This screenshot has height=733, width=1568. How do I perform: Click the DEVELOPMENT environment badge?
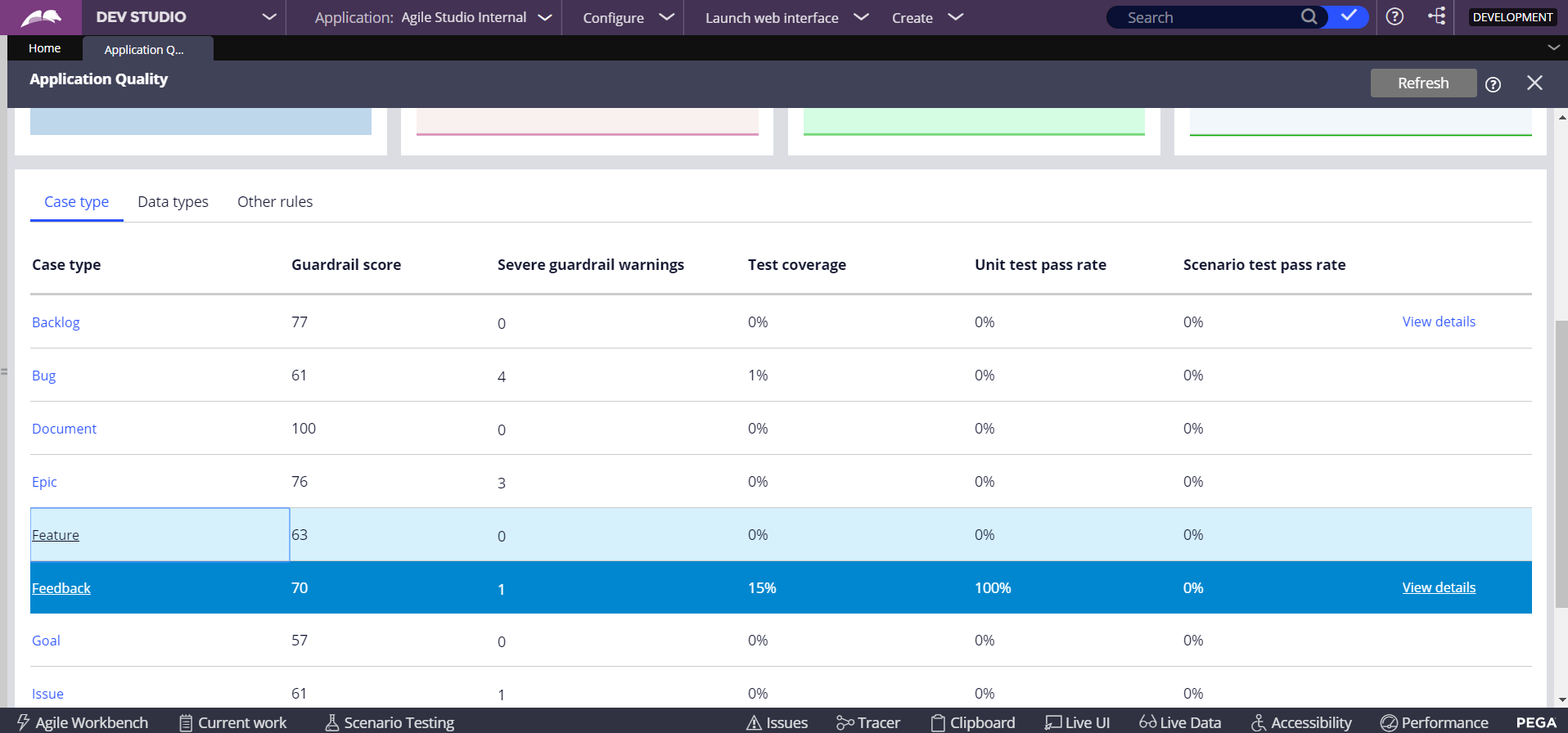[1512, 17]
